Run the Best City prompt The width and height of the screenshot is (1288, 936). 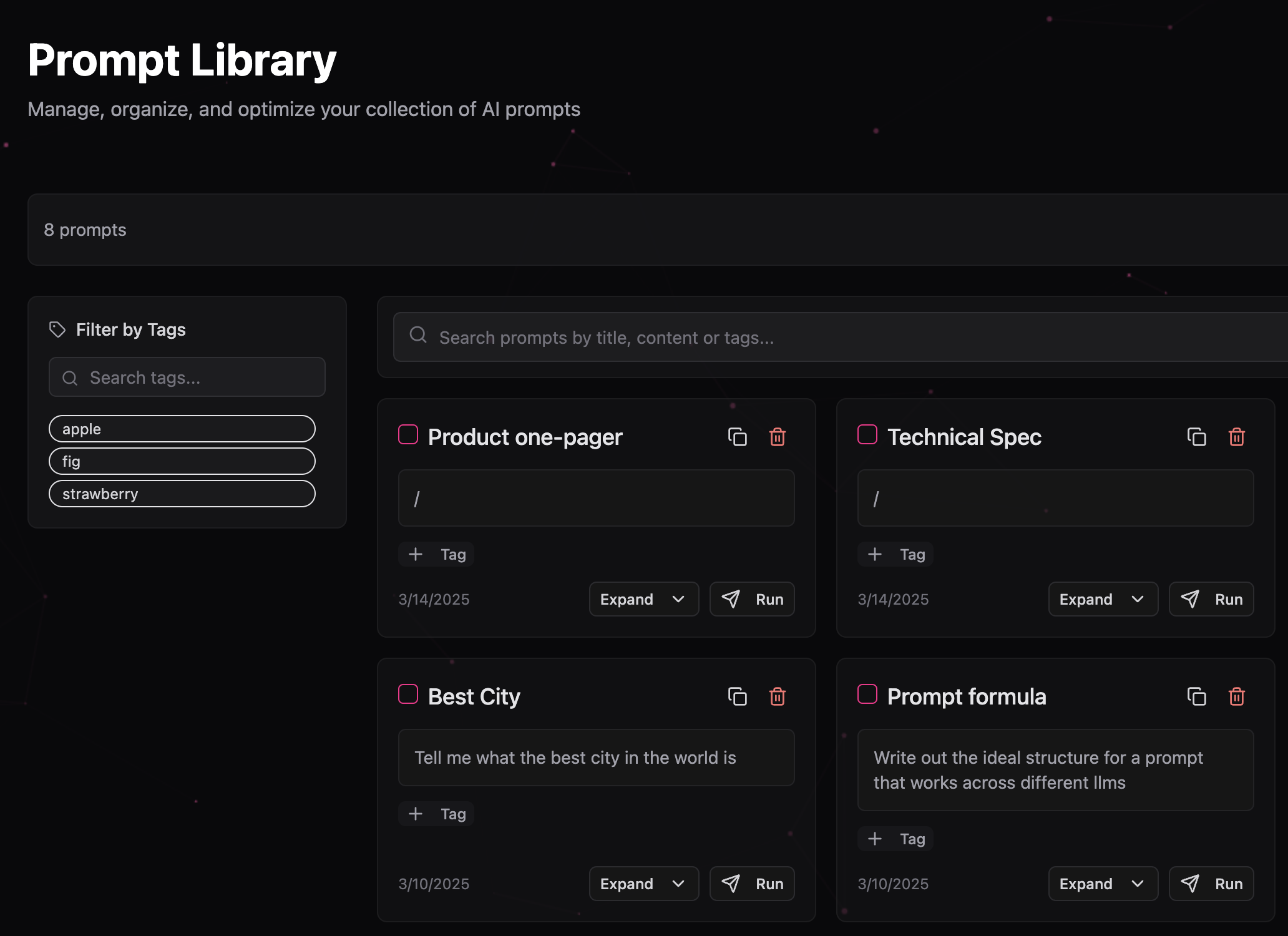(752, 884)
